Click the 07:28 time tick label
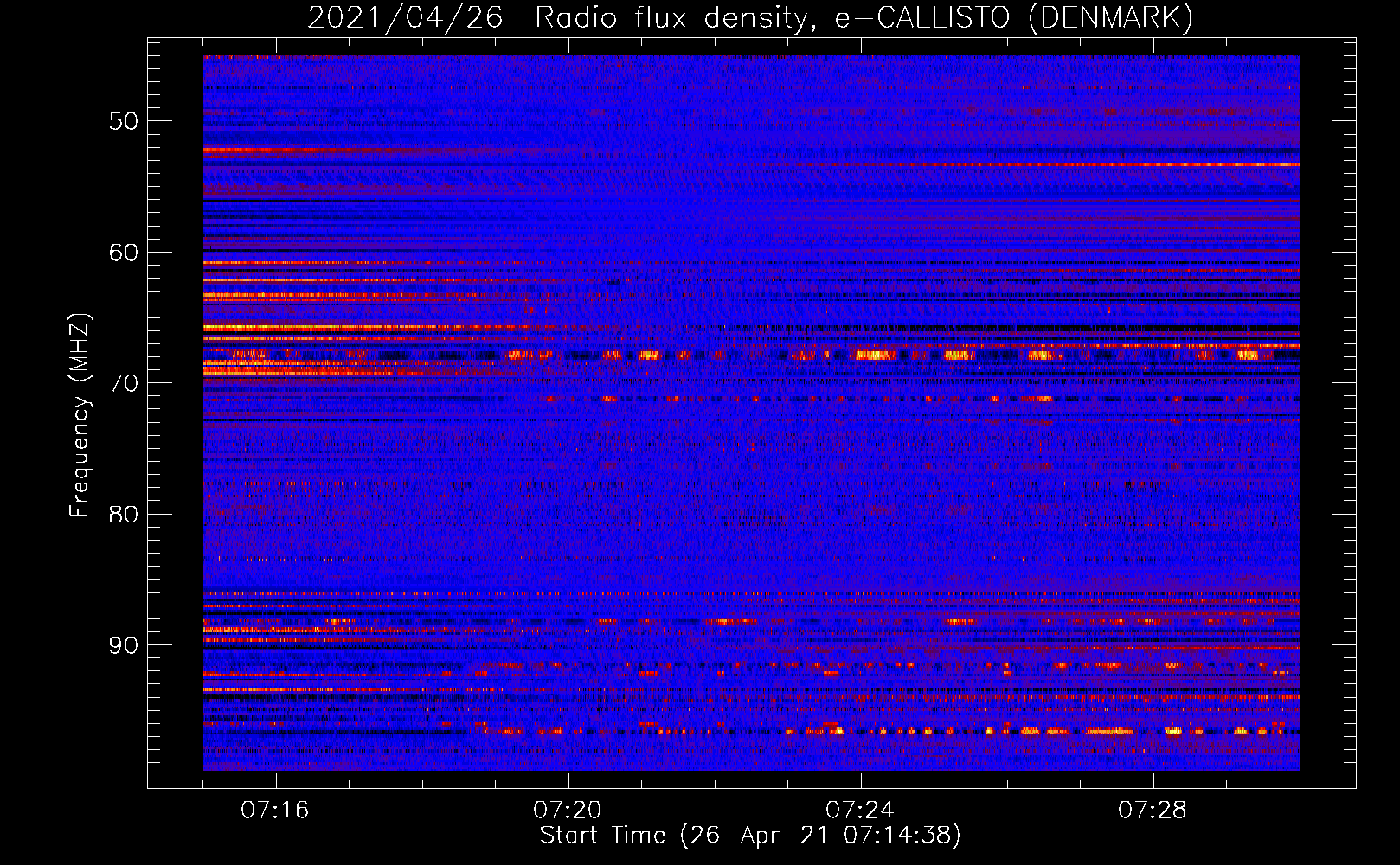Screen dimensions: 1400x865 click(x=1153, y=811)
